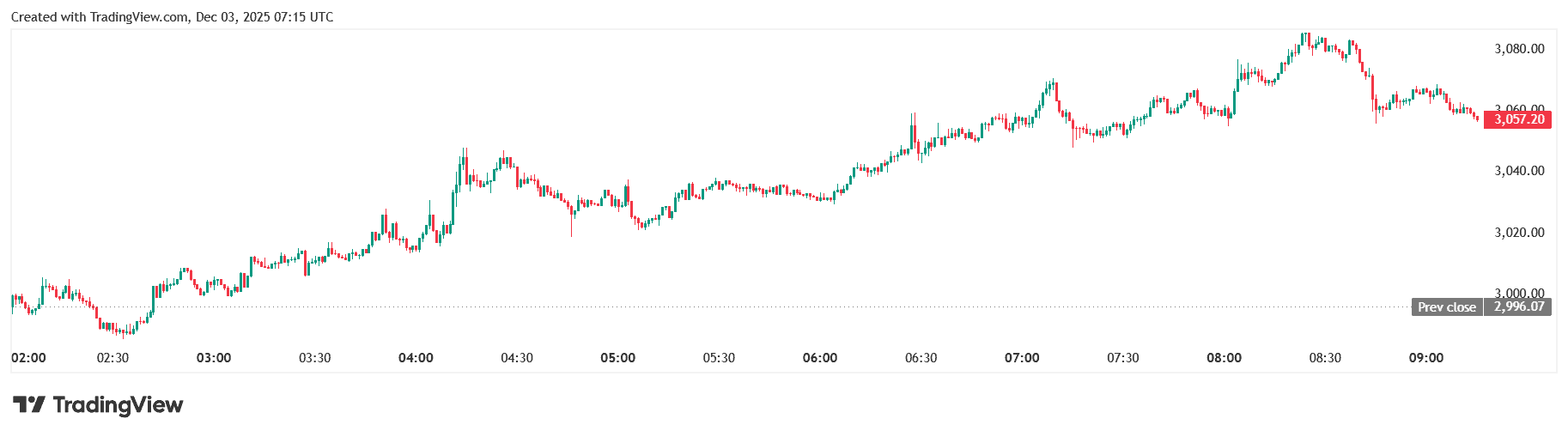The height and width of the screenshot is (437, 1568).
Task: Click the 07:00 time axis label
Action: (x=1022, y=358)
